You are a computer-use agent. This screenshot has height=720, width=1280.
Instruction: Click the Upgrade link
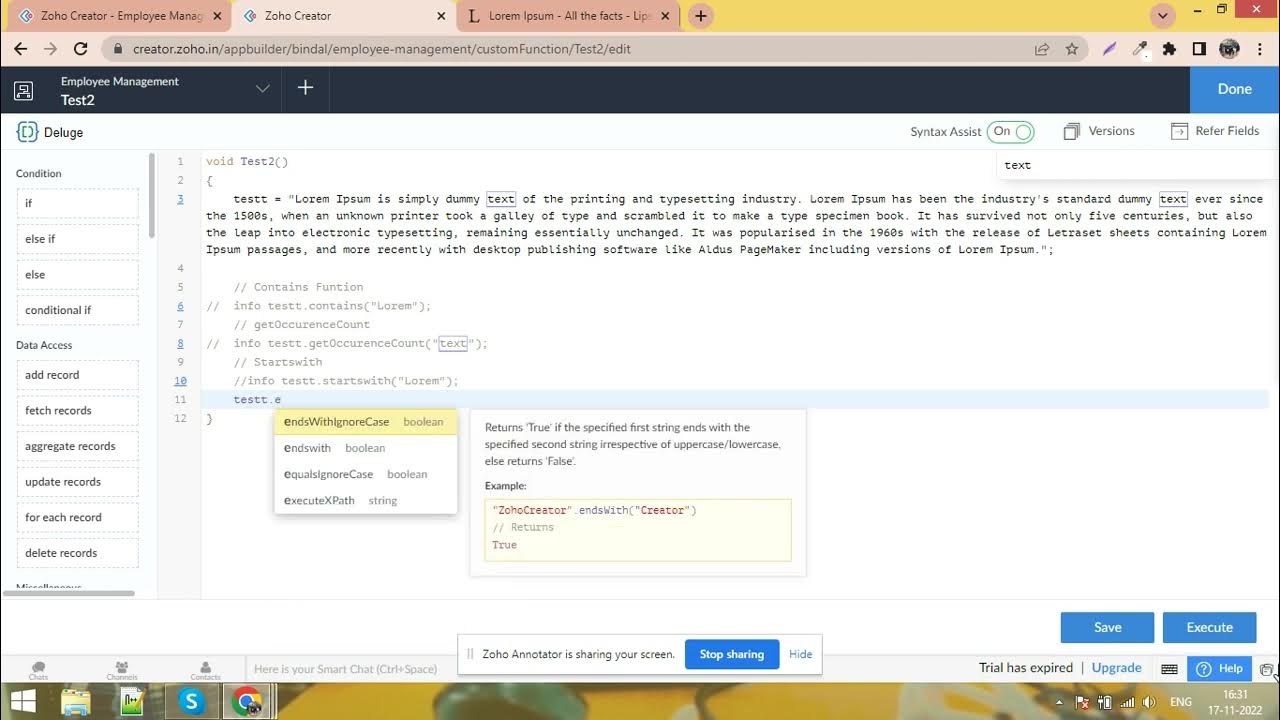click(x=1116, y=668)
